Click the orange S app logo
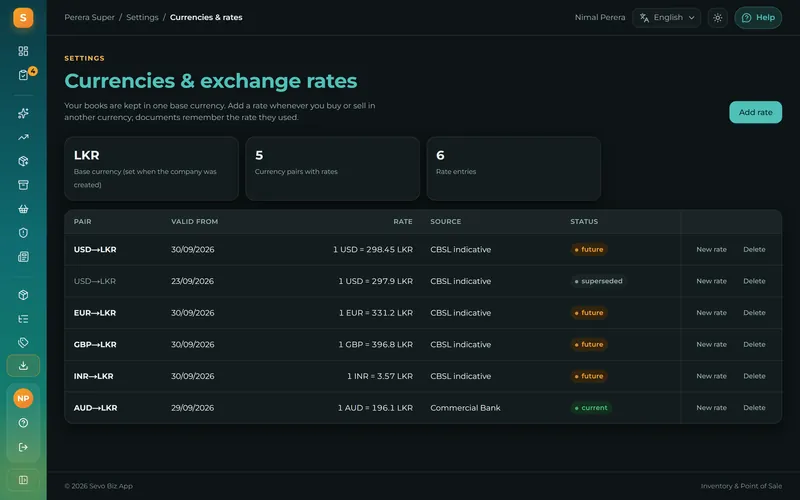The height and width of the screenshot is (500, 800). [x=23, y=18]
